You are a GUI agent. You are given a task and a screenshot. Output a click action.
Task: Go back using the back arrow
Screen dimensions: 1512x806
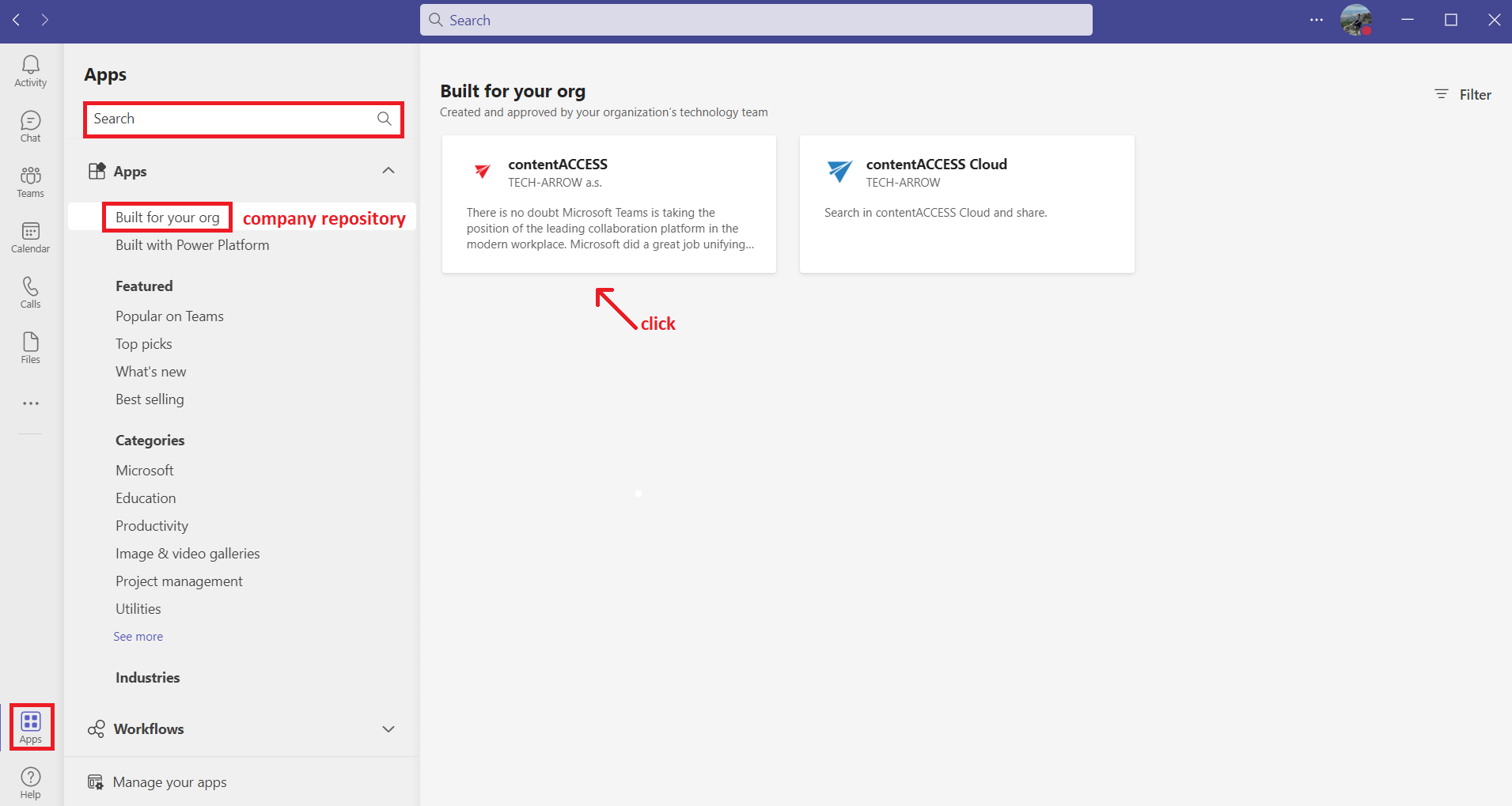pyautogui.click(x=17, y=20)
